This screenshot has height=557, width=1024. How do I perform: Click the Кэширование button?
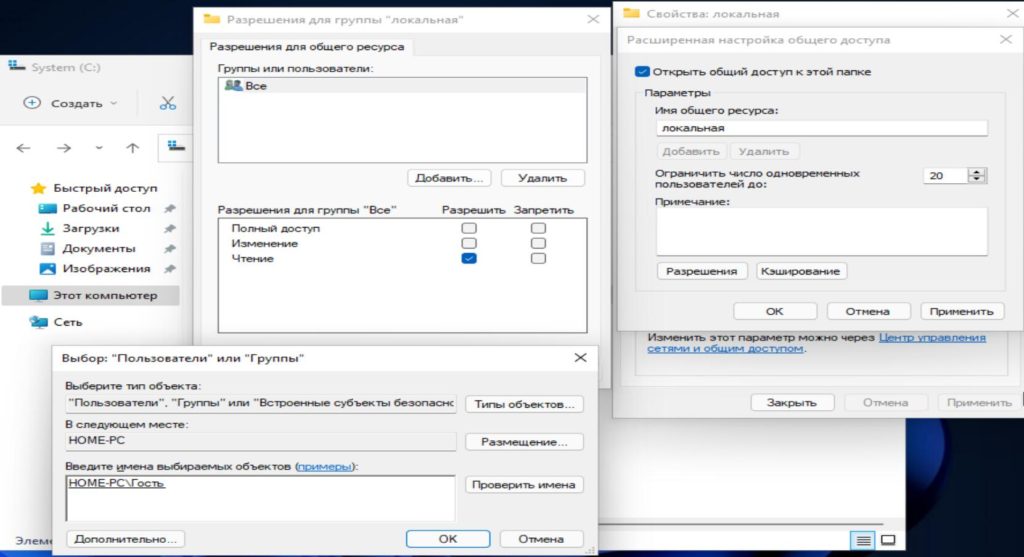click(801, 271)
